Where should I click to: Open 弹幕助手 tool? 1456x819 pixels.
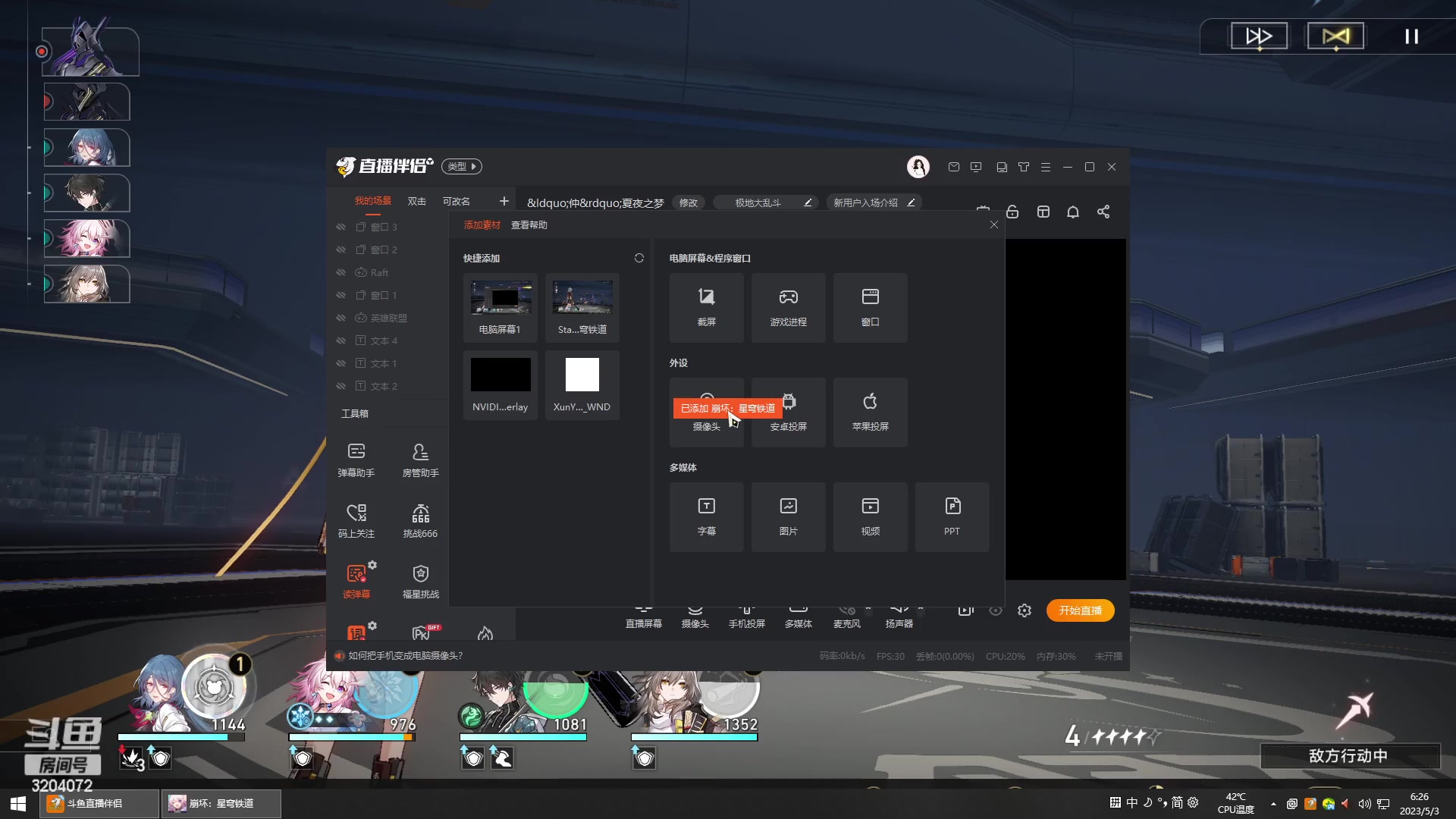pyautogui.click(x=356, y=460)
